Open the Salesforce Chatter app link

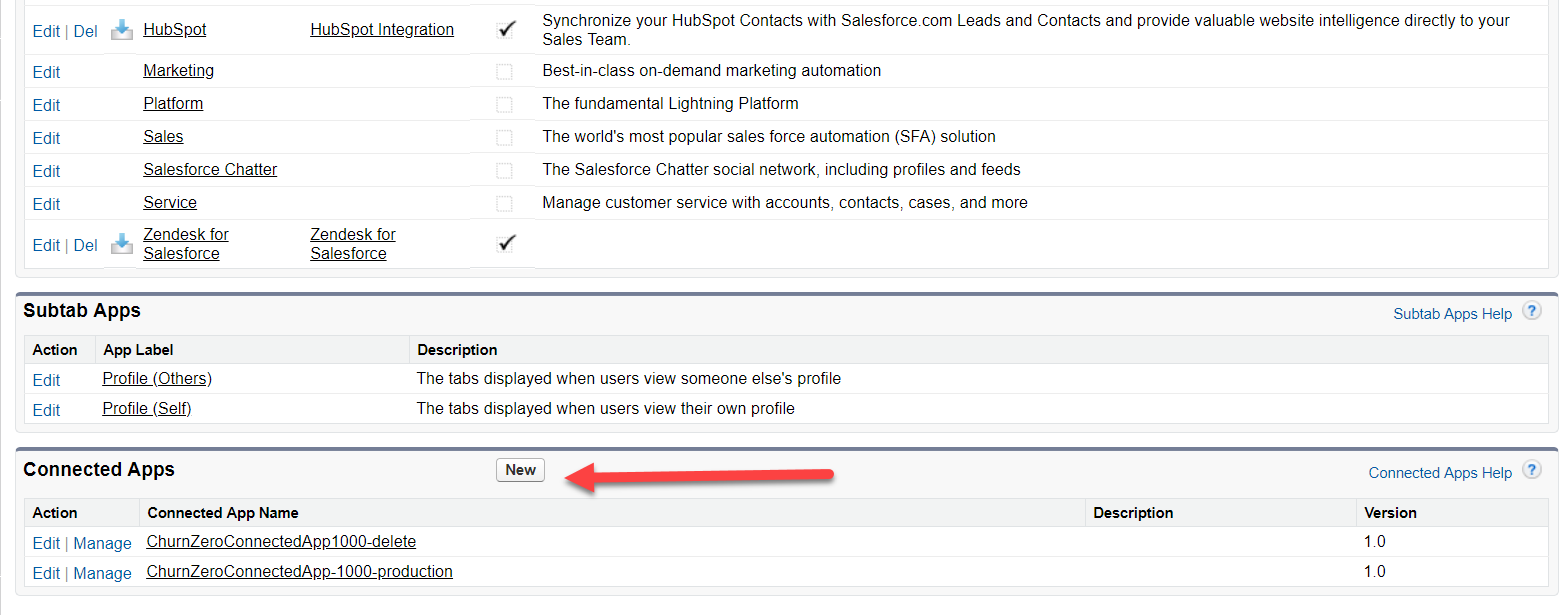[210, 169]
